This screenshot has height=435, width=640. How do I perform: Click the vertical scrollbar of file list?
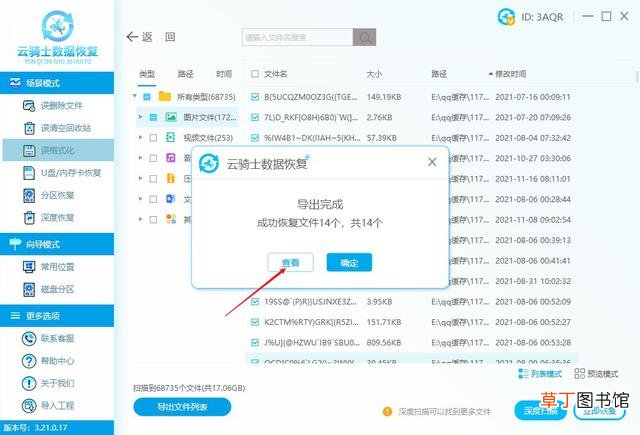point(637,76)
